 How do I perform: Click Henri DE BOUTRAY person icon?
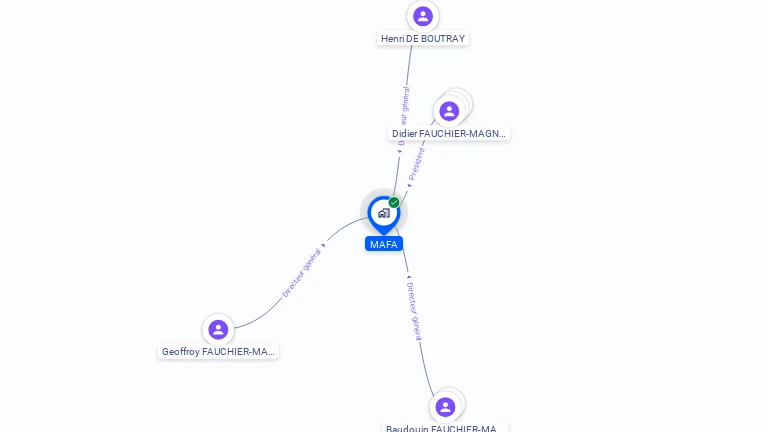tap(423, 16)
